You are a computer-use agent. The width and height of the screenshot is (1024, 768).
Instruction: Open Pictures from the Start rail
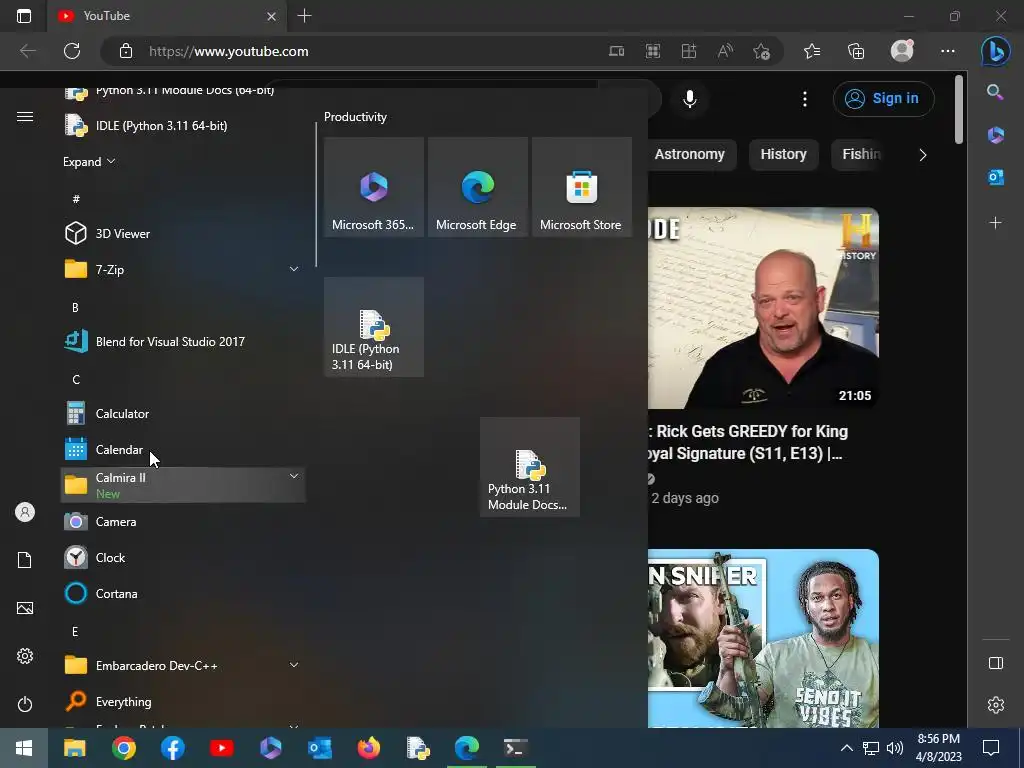pos(25,608)
